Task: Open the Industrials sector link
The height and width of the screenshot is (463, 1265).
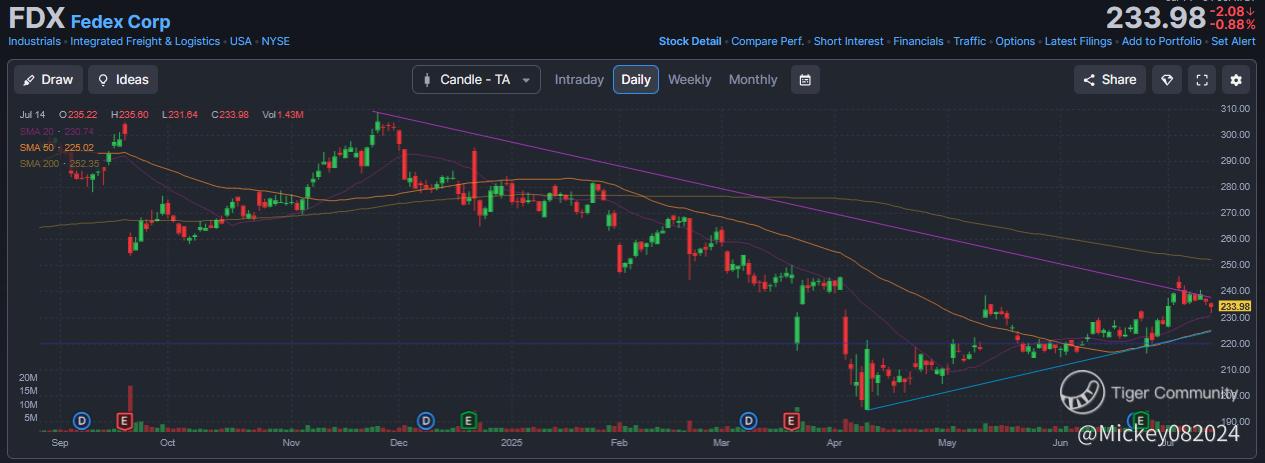Action: 34,42
